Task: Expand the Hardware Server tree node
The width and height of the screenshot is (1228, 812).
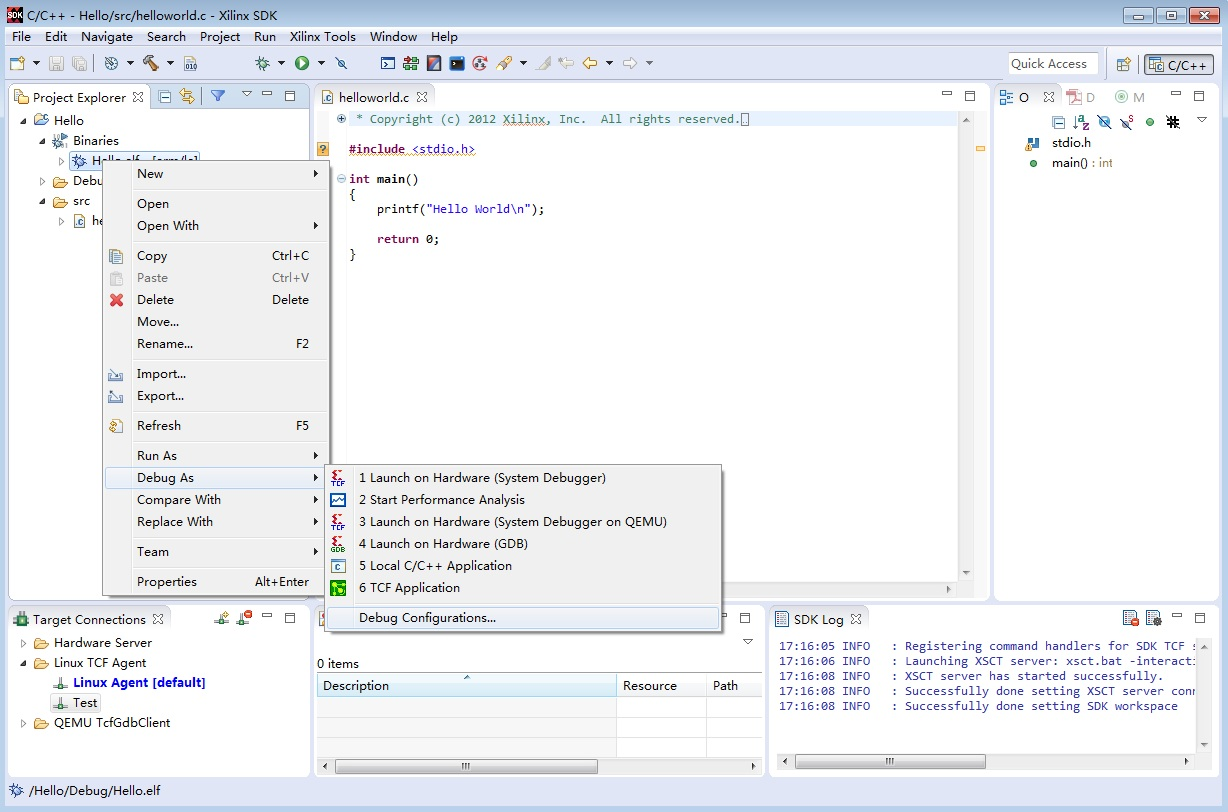Action: 25,643
